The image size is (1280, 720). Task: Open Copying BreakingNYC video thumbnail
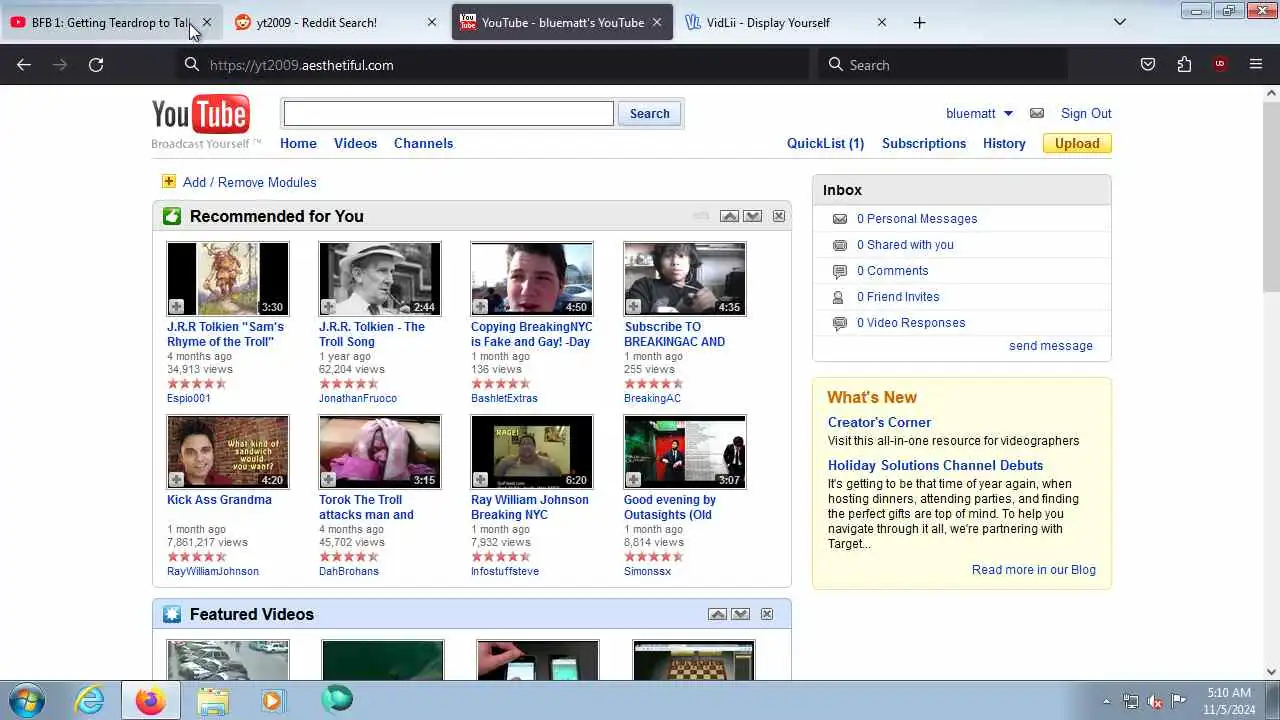click(532, 279)
